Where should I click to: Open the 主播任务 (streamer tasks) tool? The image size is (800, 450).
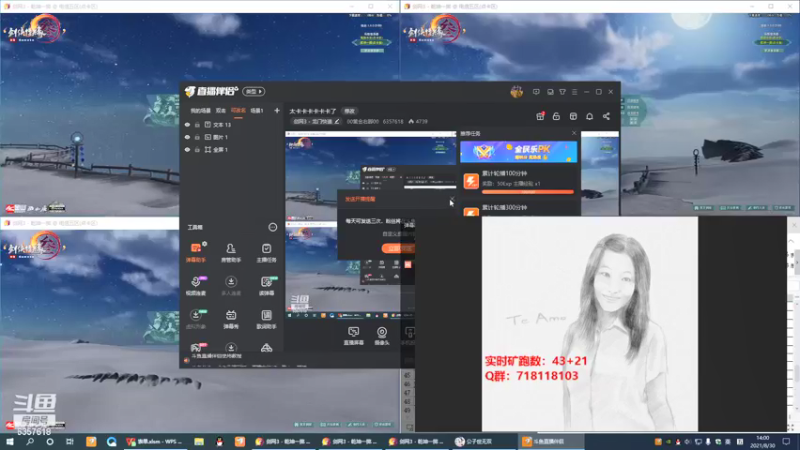(x=266, y=253)
